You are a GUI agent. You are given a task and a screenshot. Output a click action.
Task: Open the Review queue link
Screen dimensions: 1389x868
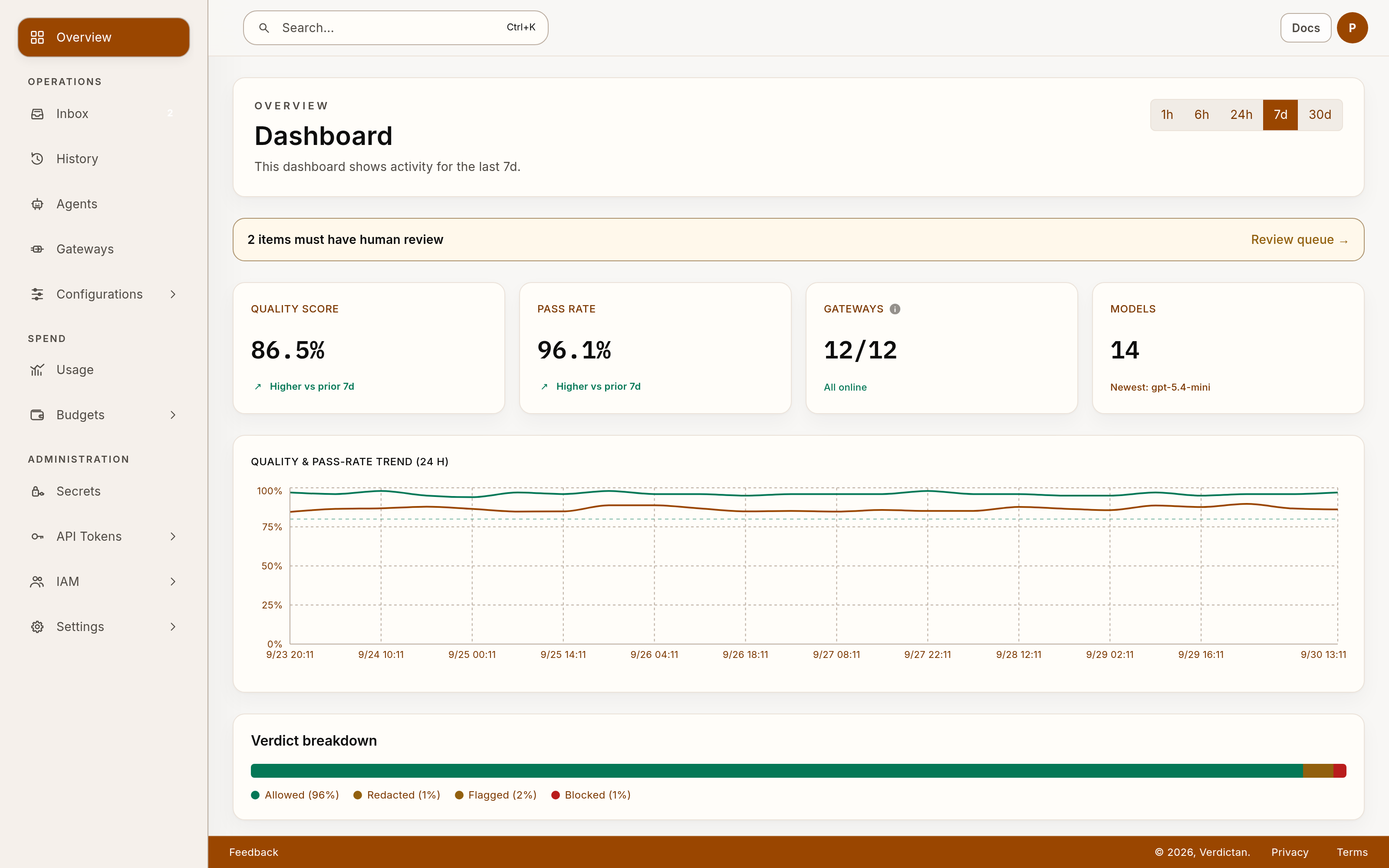click(1300, 240)
